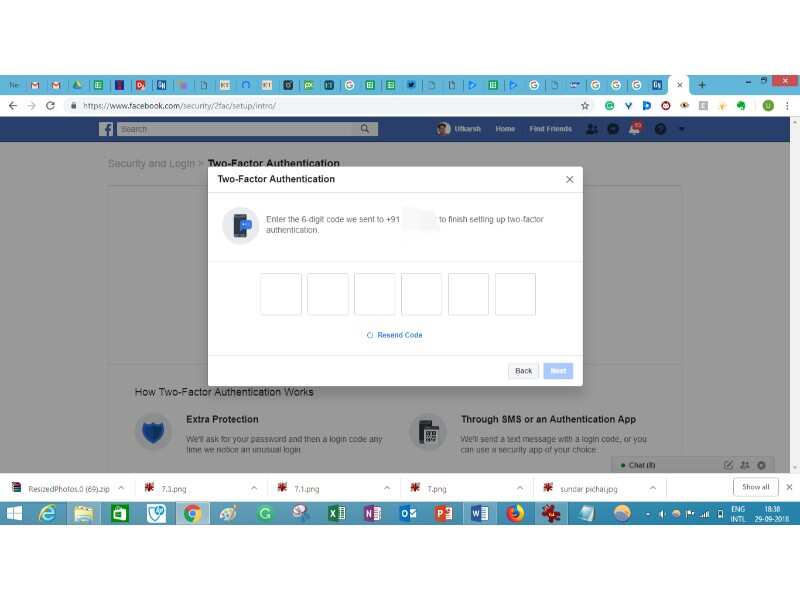Click the last code digit box
The width and height of the screenshot is (800, 600).
pyautogui.click(x=515, y=294)
